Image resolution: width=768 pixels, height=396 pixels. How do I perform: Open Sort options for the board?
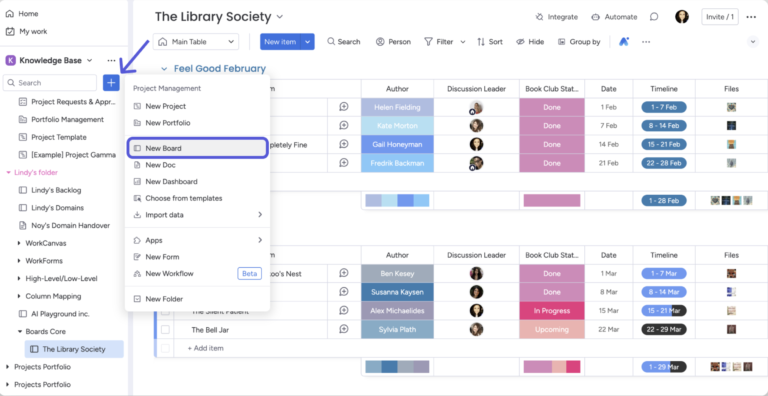coord(490,42)
